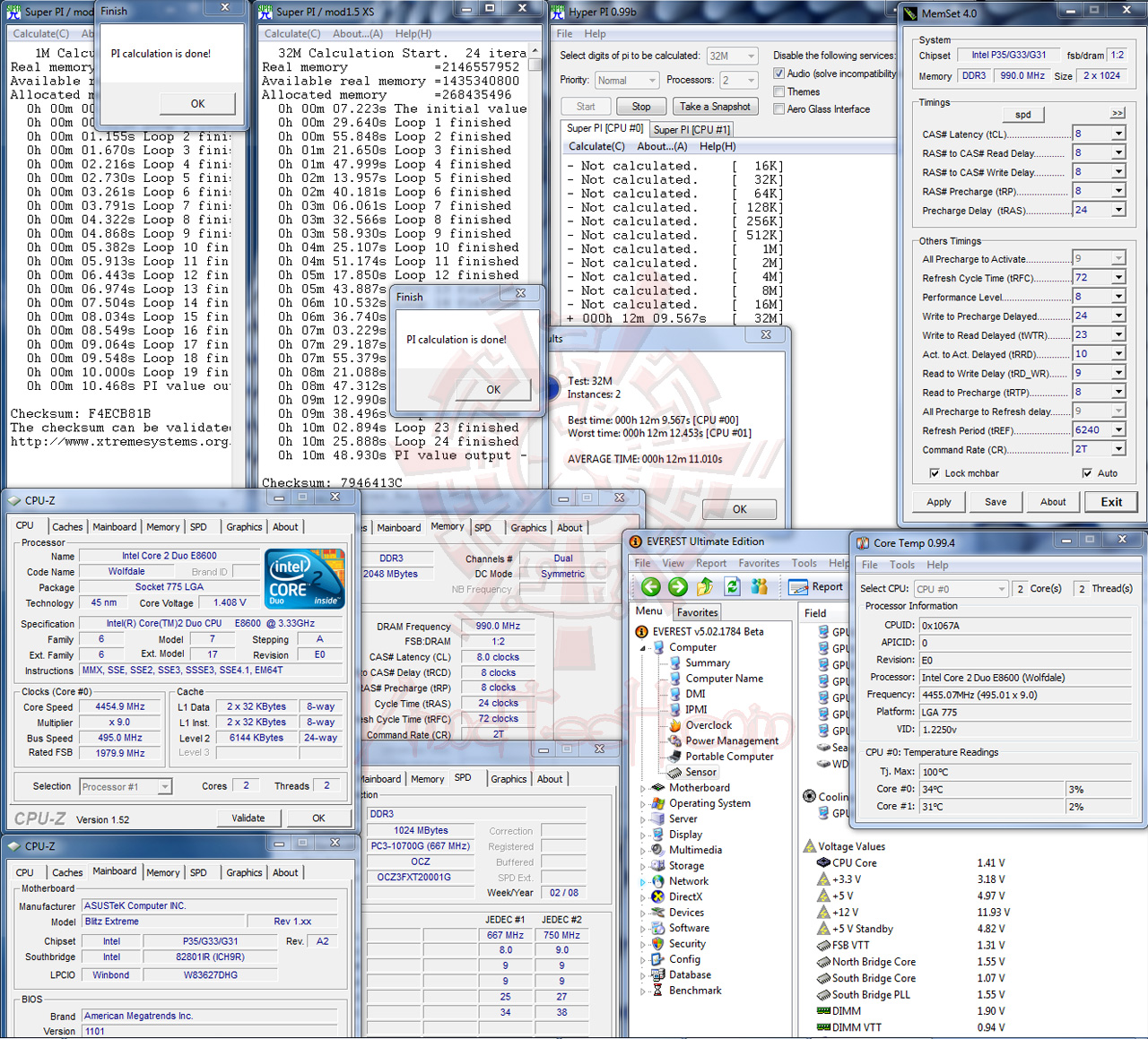Open the Power Management icon in EVEREST tree
This screenshot has width=1148, height=1039.
tap(675, 740)
